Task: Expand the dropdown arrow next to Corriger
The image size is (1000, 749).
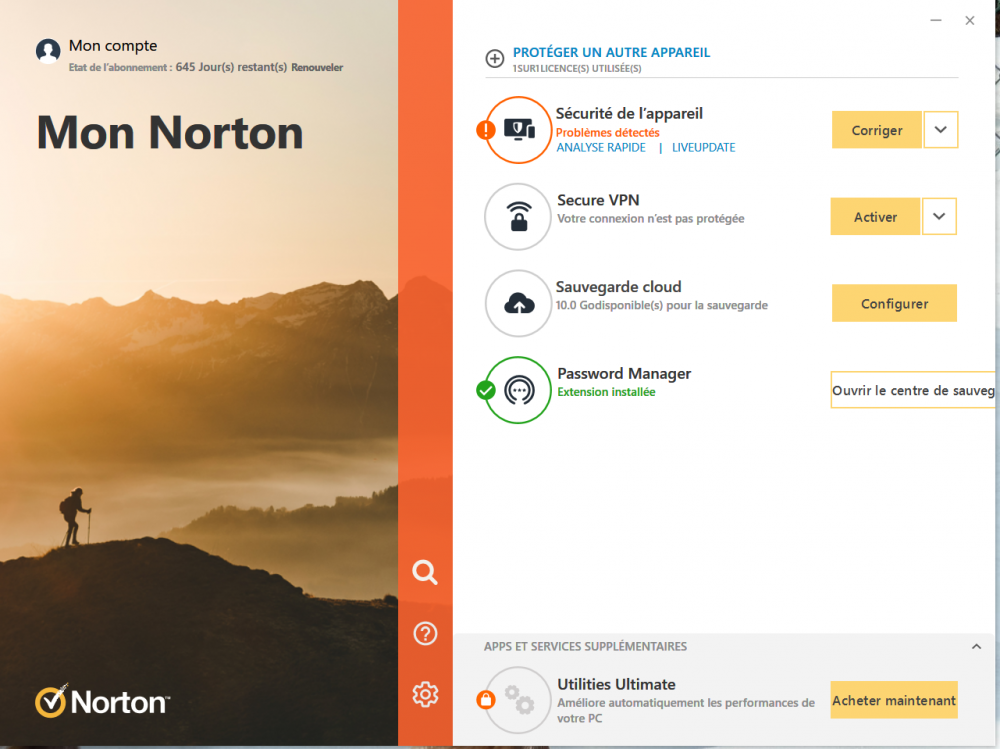Action: (x=941, y=130)
